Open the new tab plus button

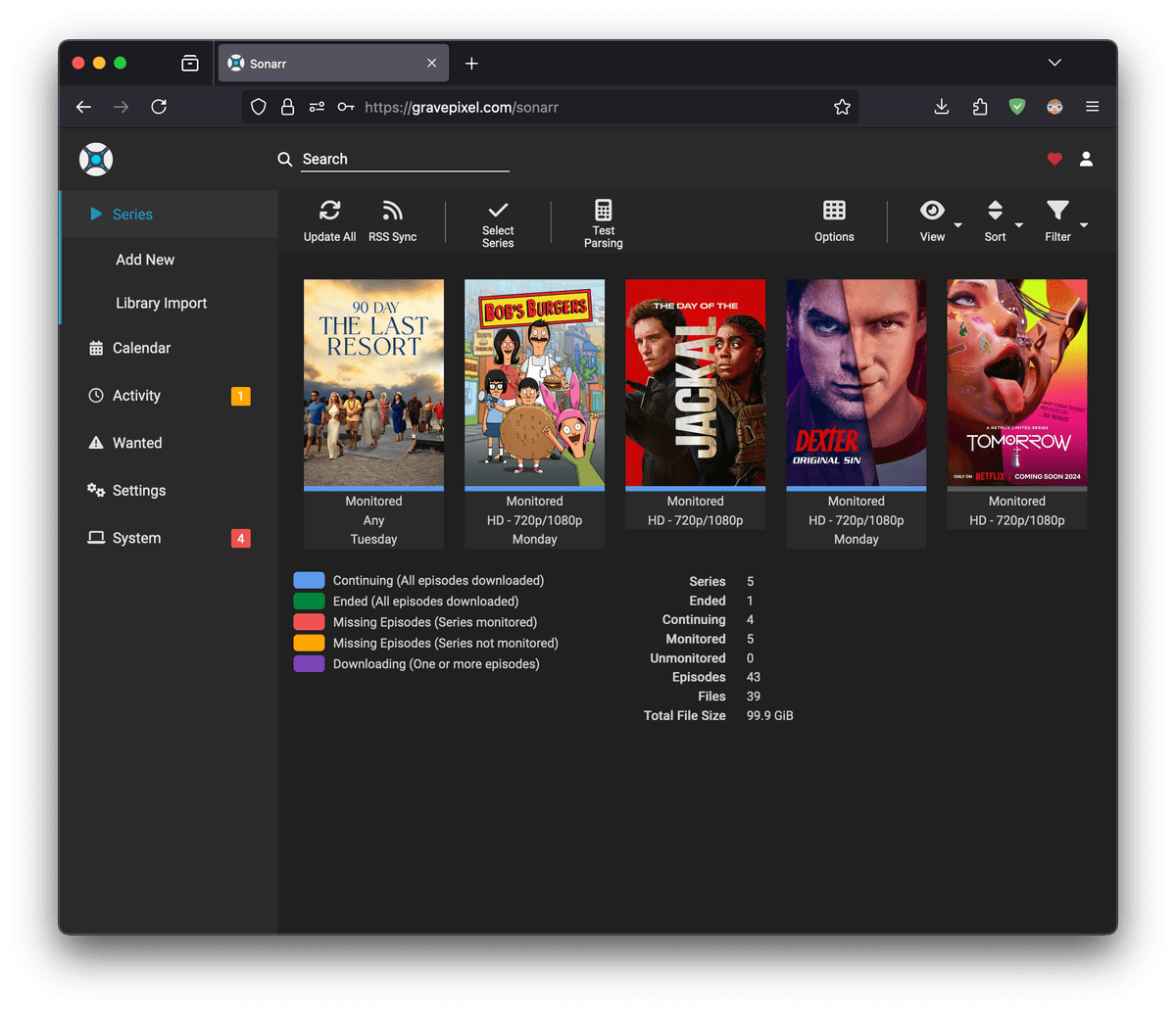pyautogui.click(x=471, y=63)
